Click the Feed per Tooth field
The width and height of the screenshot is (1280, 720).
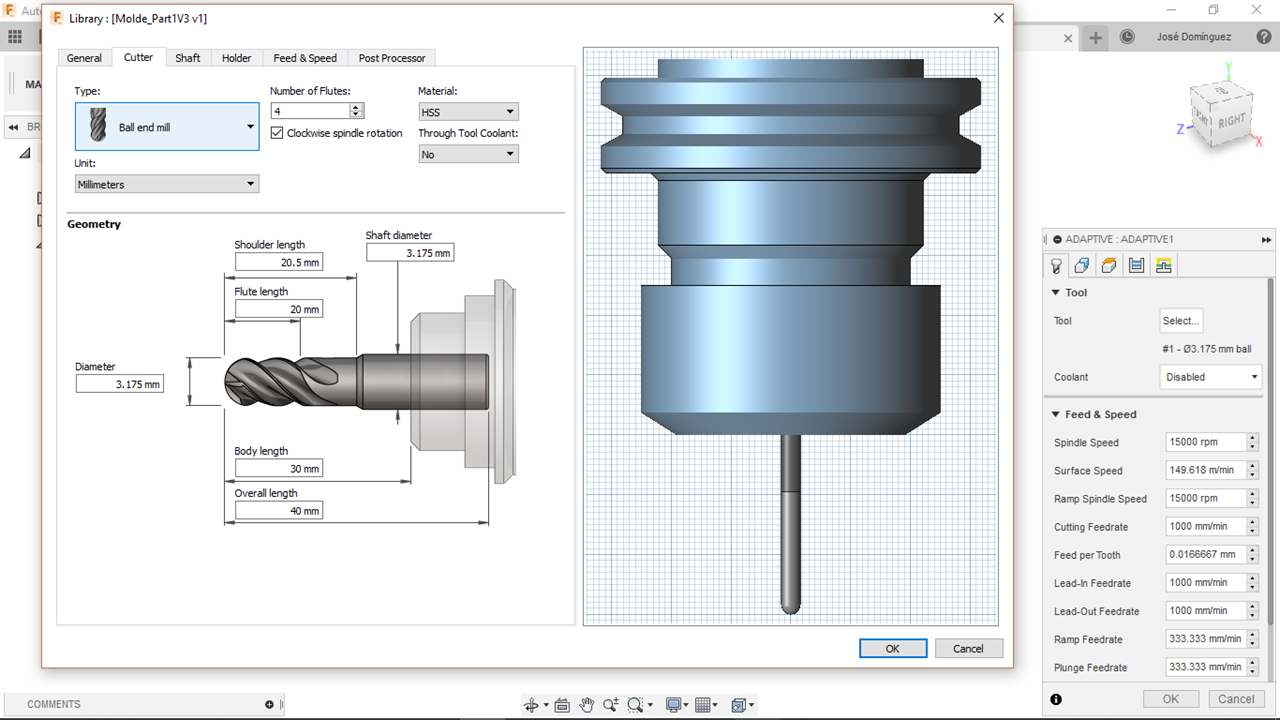[1206, 554]
